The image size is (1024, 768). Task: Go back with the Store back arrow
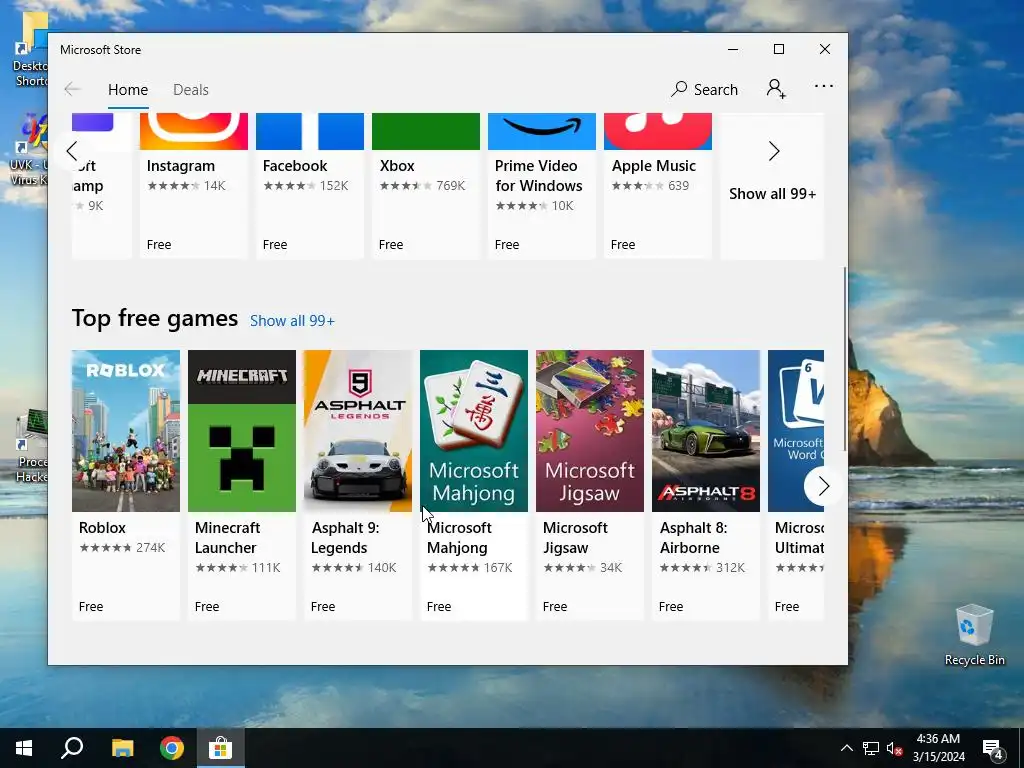click(x=72, y=89)
